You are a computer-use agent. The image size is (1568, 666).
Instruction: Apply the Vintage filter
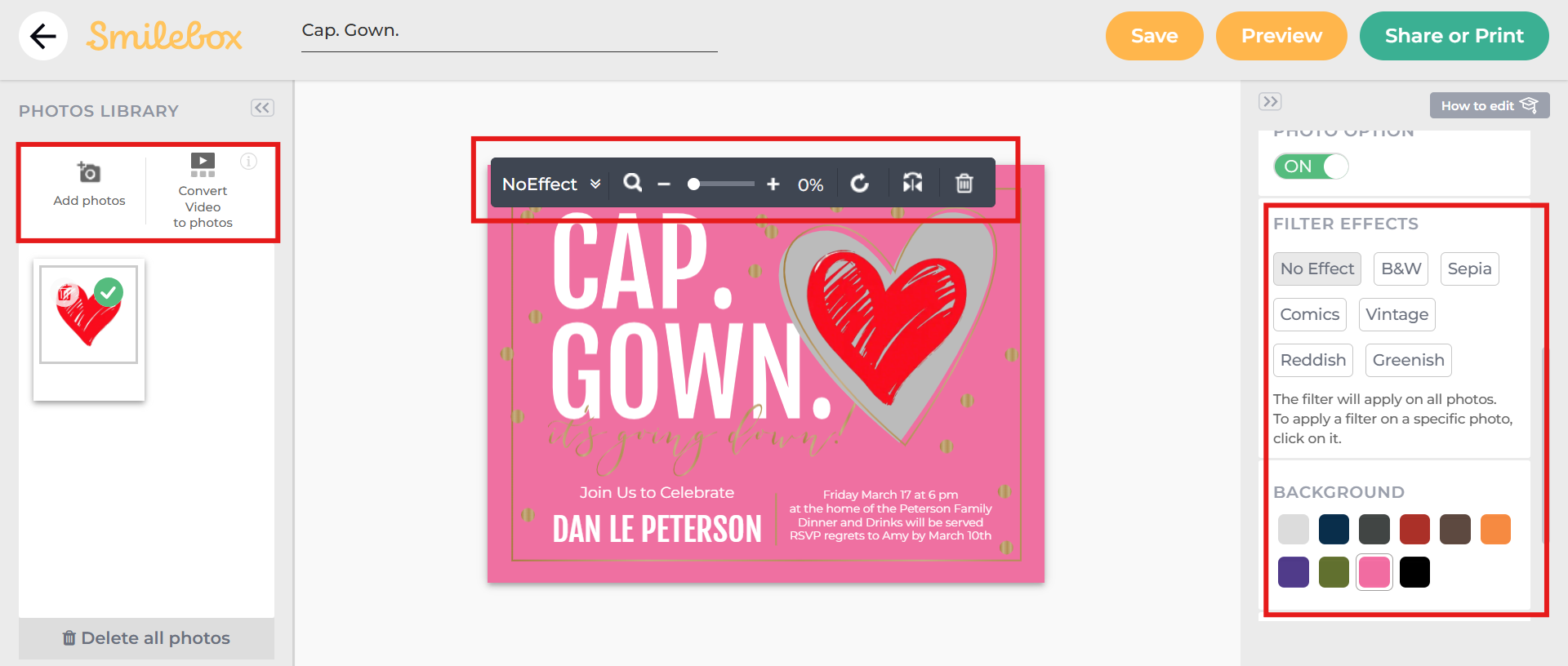[x=1396, y=314]
